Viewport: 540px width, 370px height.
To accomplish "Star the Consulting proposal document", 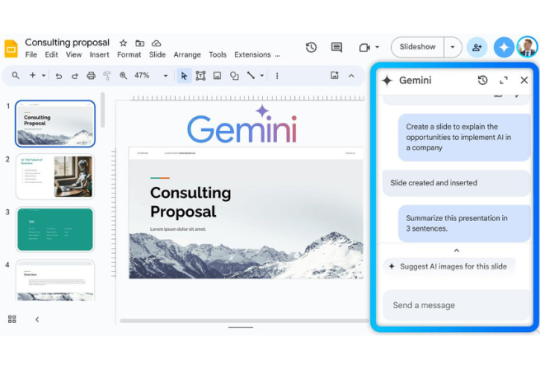I will tap(123, 43).
